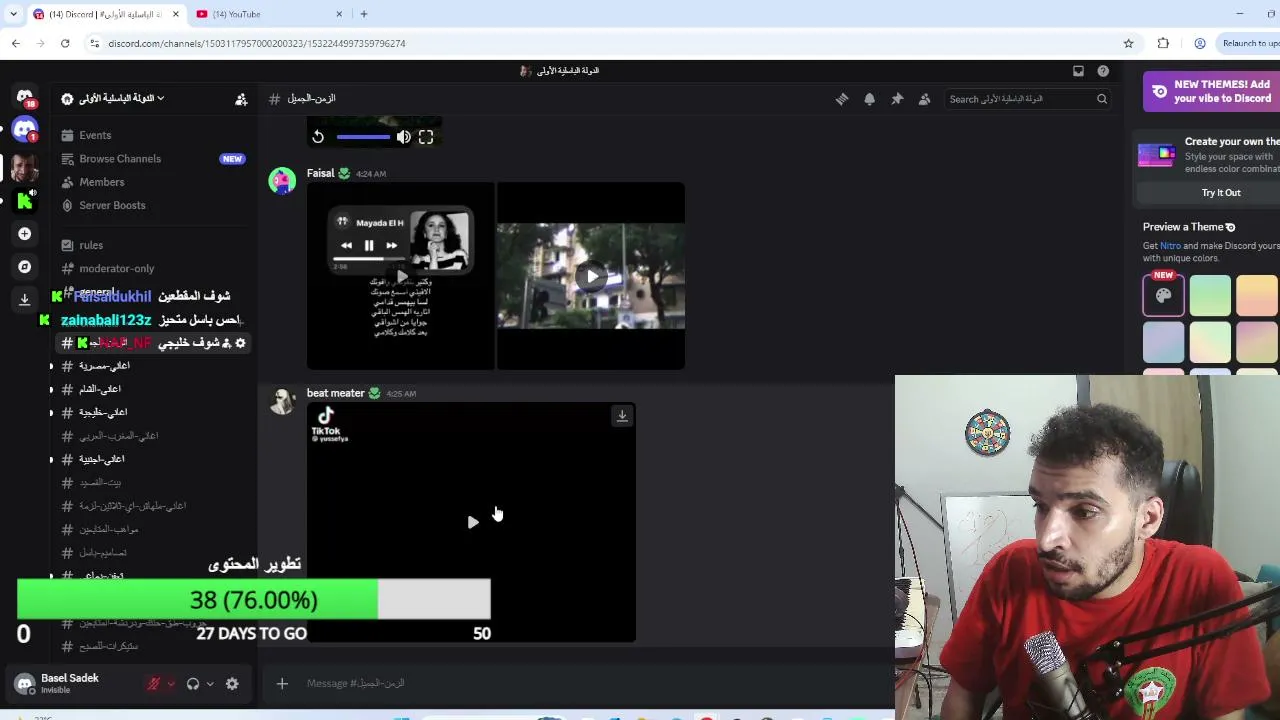The height and width of the screenshot is (720, 1280).
Task: Click the search magnifier icon
Action: (1102, 99)
